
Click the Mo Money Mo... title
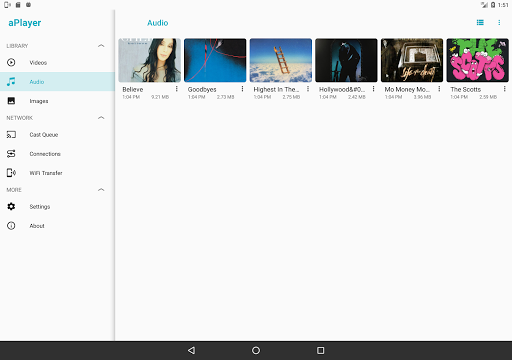[407, 89]
